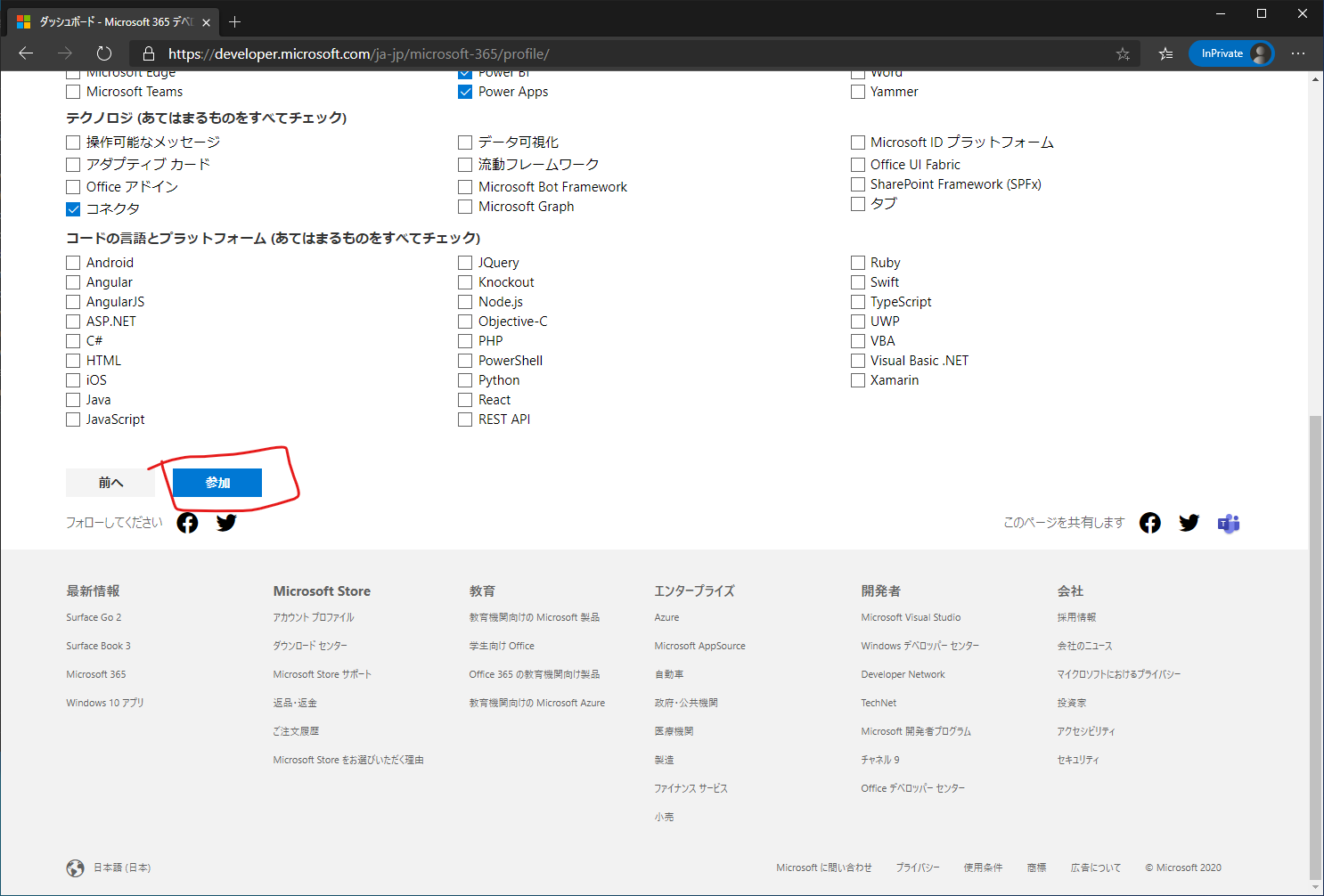The image size is (1324, 896).
Task: Open the Developer Network link
Action: click(x=903, y=674)
